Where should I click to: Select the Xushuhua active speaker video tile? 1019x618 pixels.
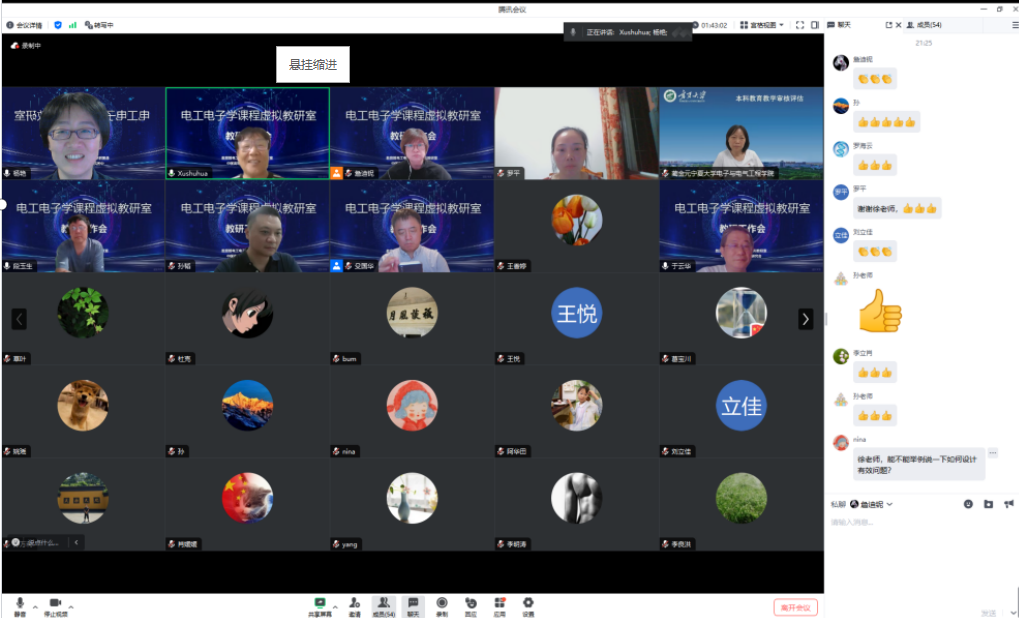tap(248, 133)
